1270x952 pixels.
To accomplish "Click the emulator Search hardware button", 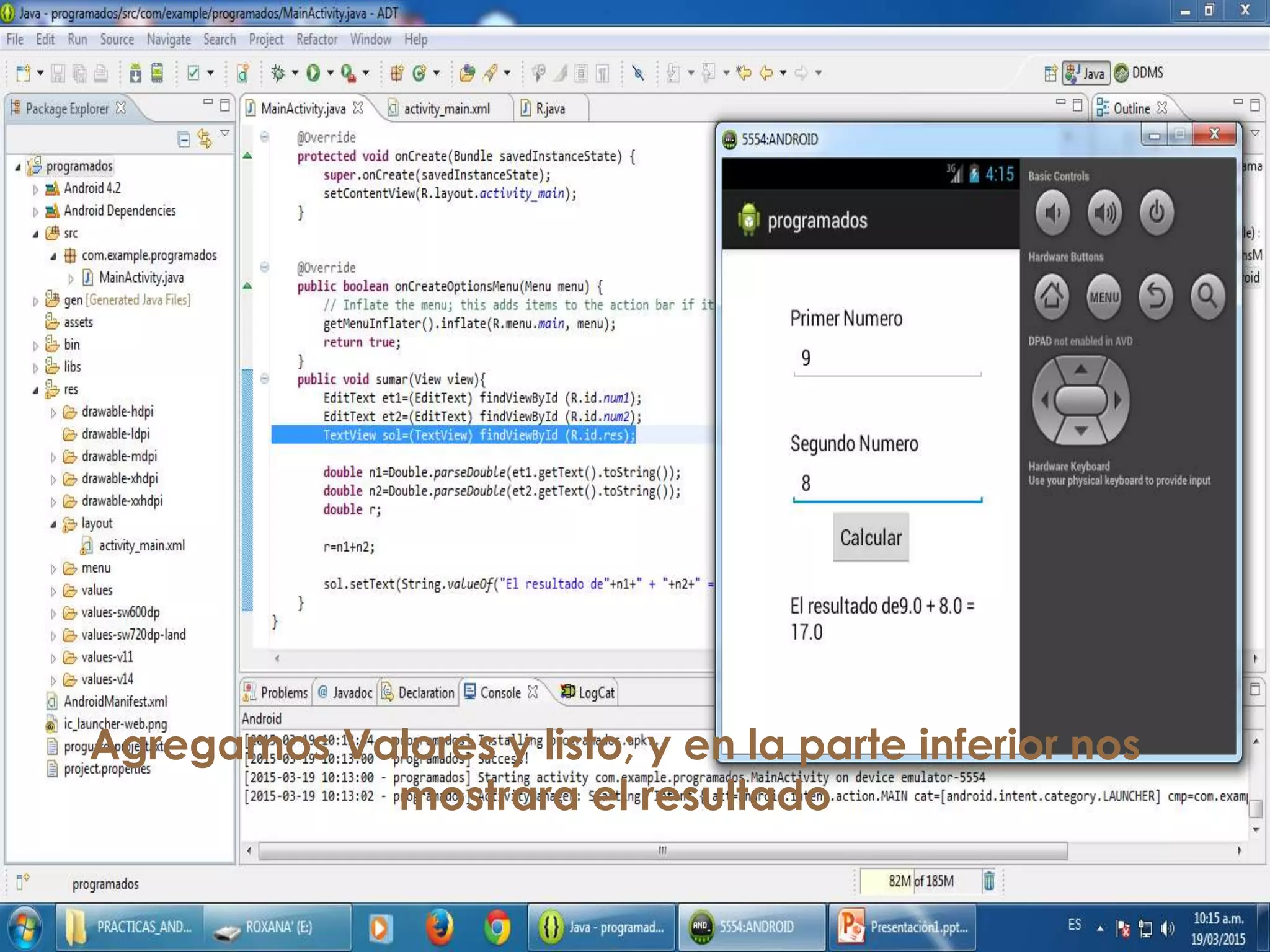I will coord(1207,296).
